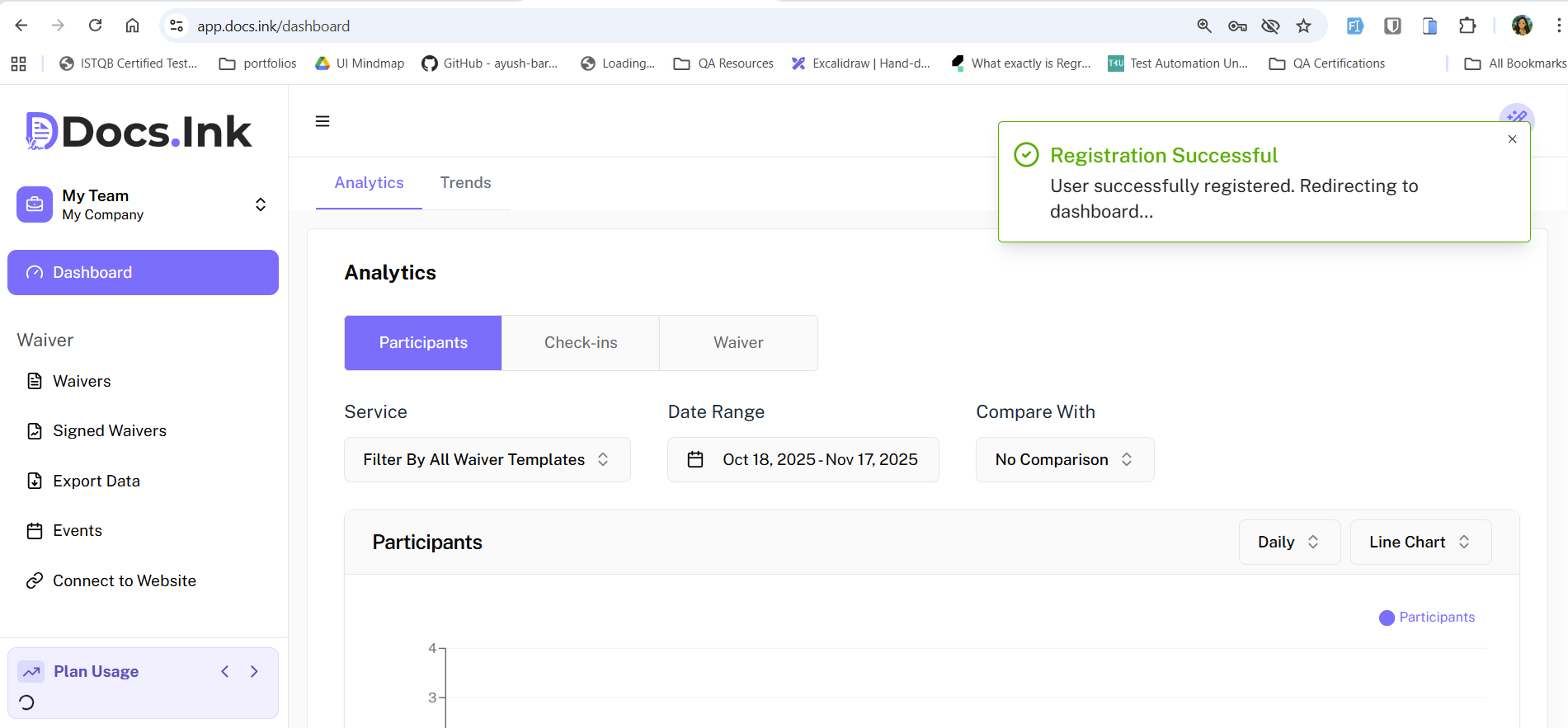Screen dimensions: 1568x728
Task: Open the No Comparison dropdown
Action: [1064, 460]
